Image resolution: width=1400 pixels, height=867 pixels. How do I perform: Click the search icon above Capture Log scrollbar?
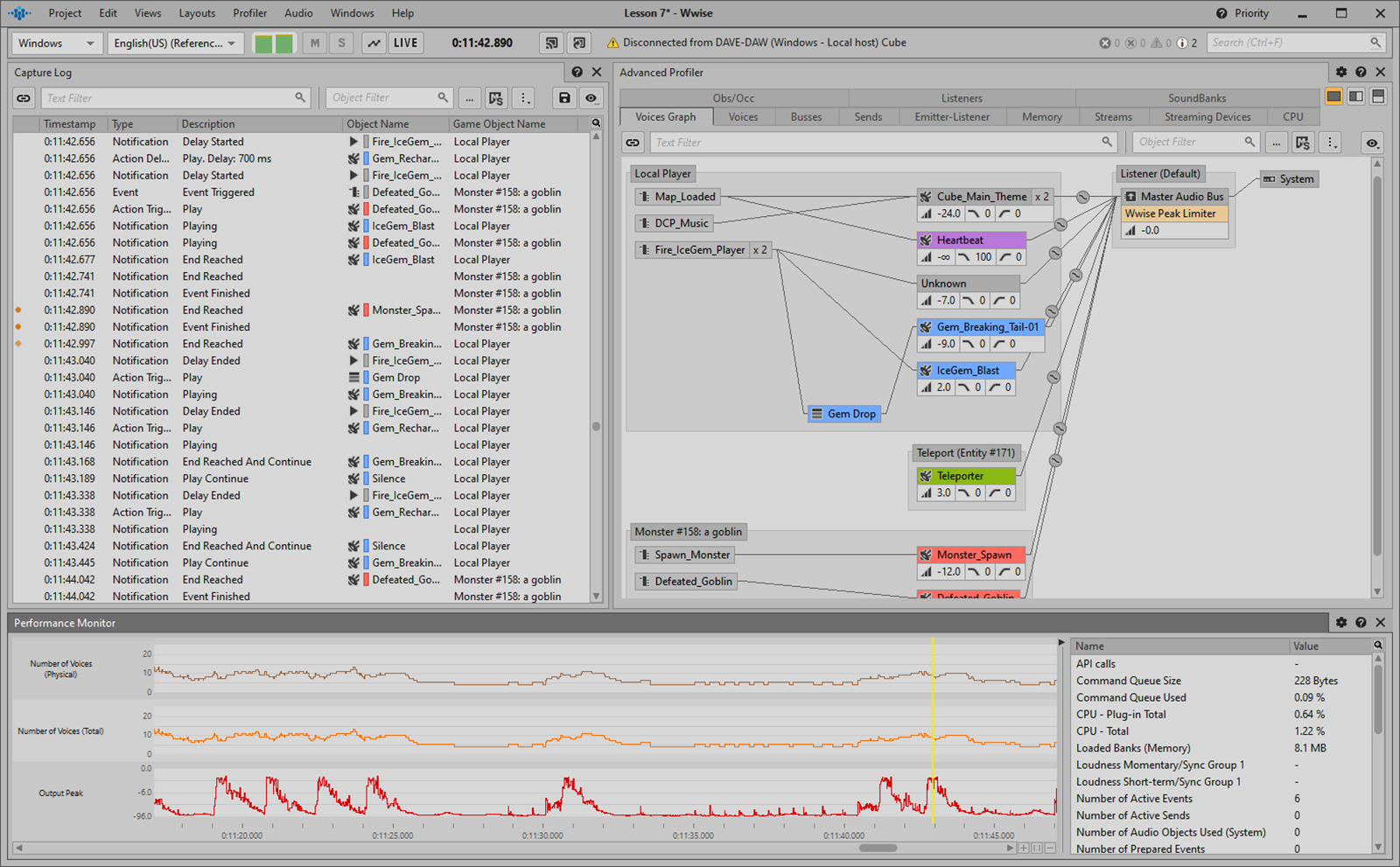click(596, 123)
